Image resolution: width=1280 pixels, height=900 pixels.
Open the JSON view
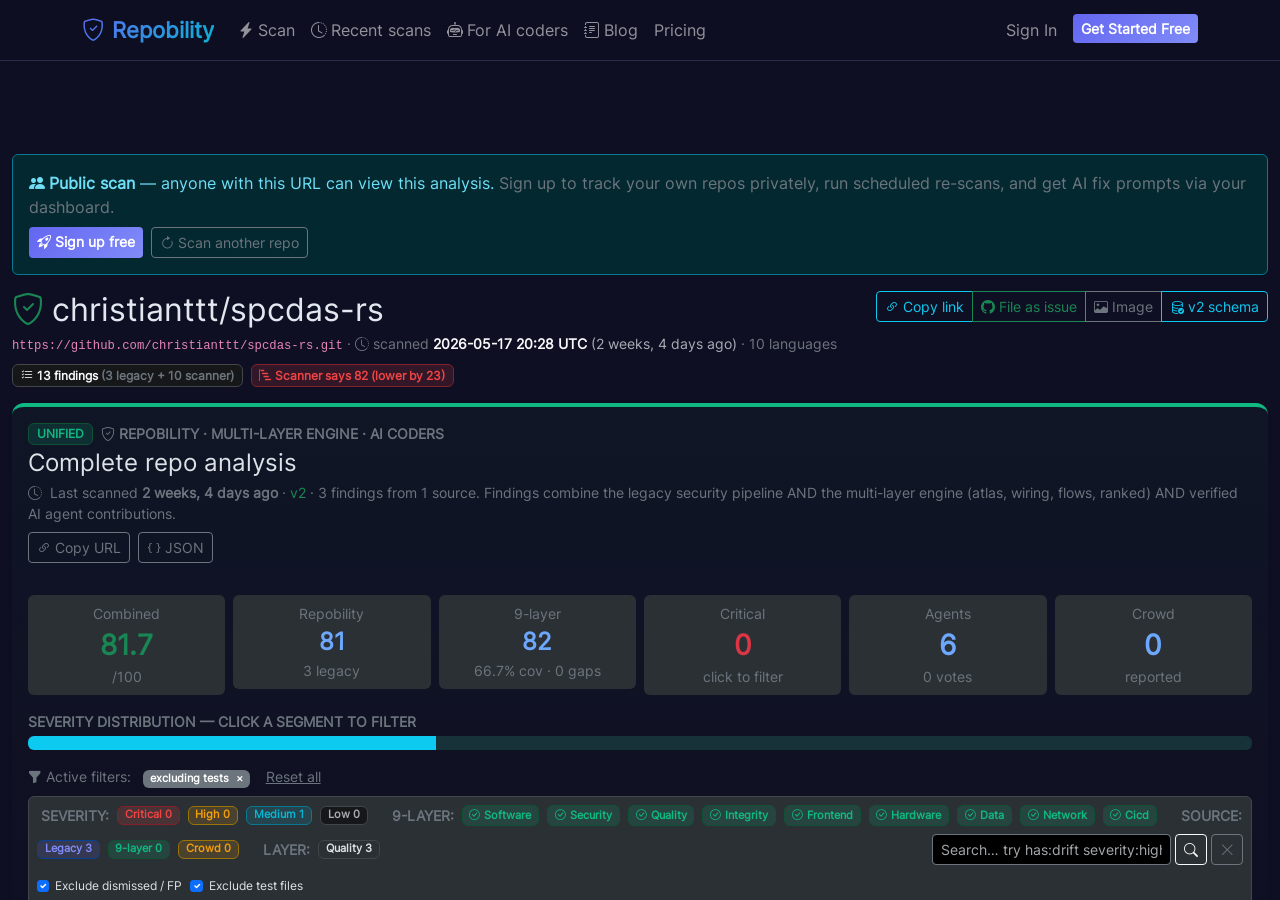click(x=175, y=547)
